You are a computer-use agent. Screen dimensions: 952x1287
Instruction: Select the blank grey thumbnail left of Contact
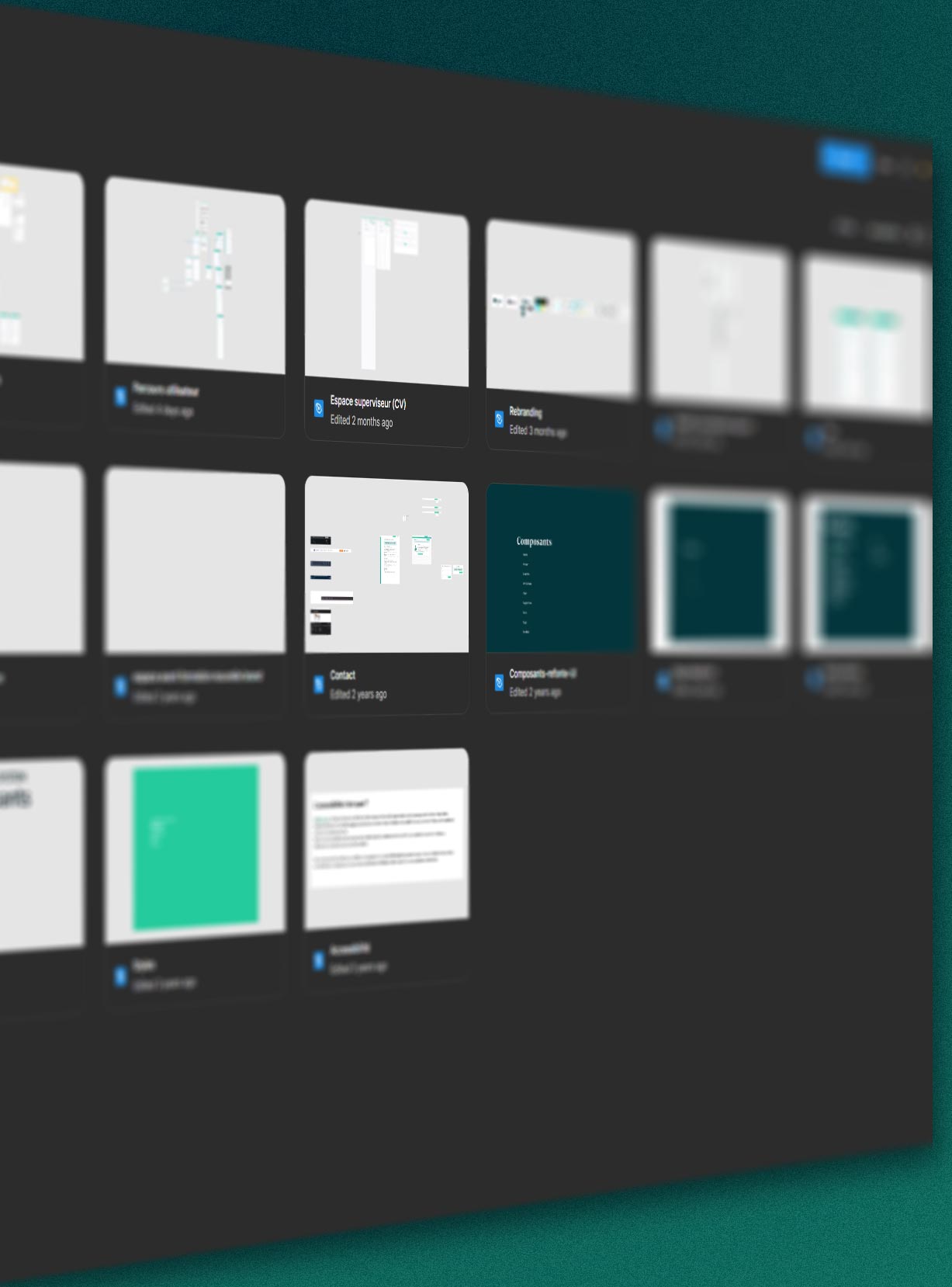pyautogui.click(x=195, y=560)
